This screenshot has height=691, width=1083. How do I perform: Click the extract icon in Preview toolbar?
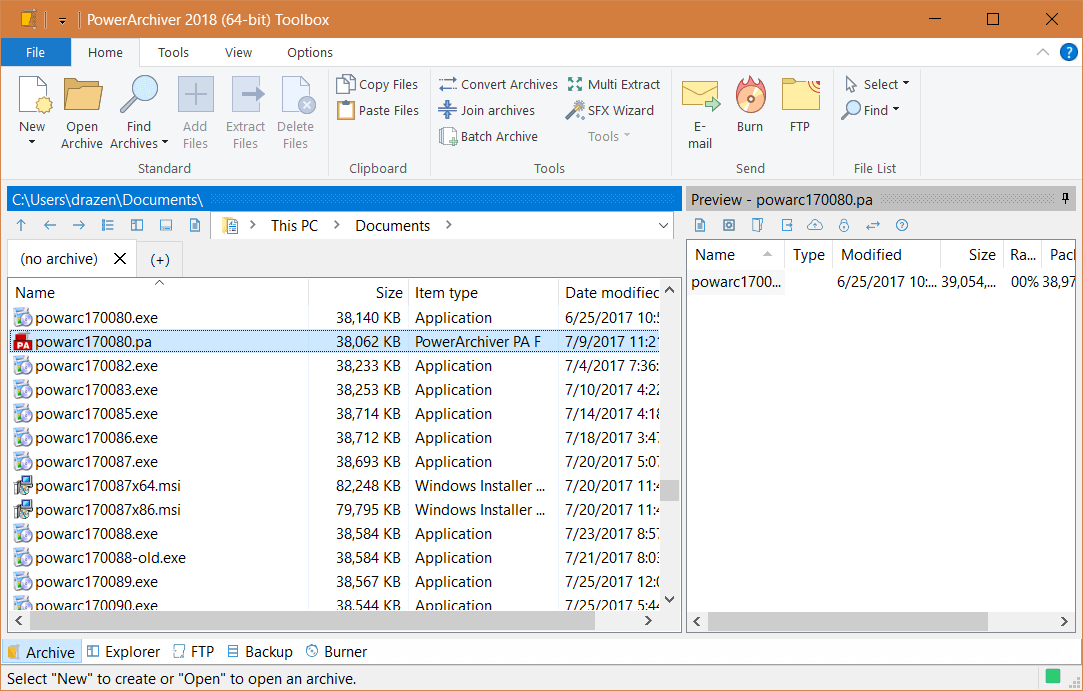[x=787, y=225]
